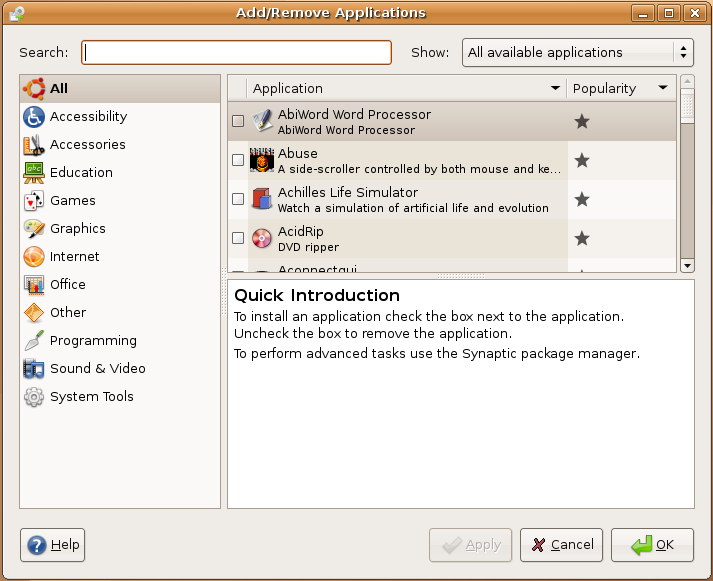Click the Cancel button
The image size is (713, 581).
[561, 545]
